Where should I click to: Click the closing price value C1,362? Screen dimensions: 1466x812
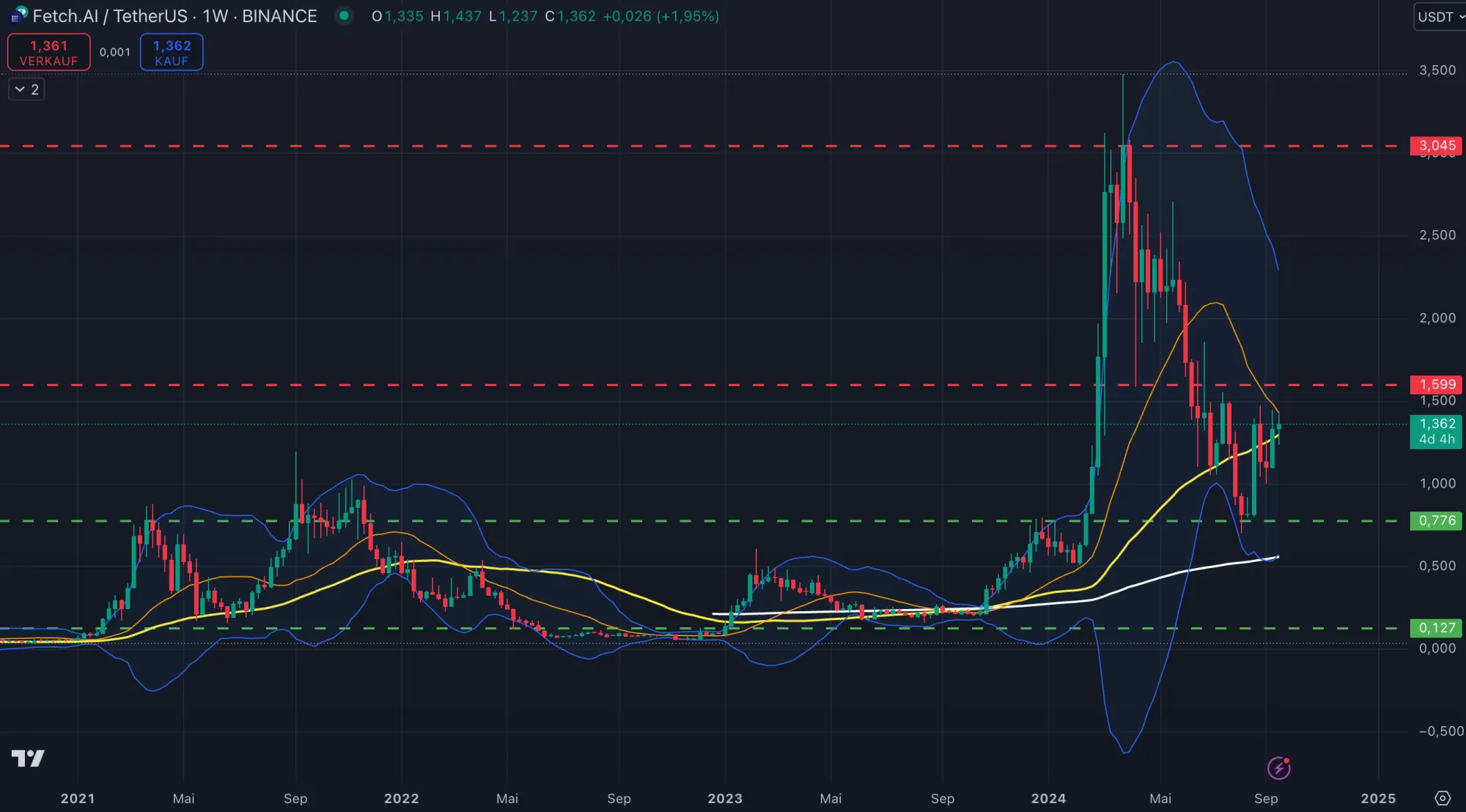point(570,16)
